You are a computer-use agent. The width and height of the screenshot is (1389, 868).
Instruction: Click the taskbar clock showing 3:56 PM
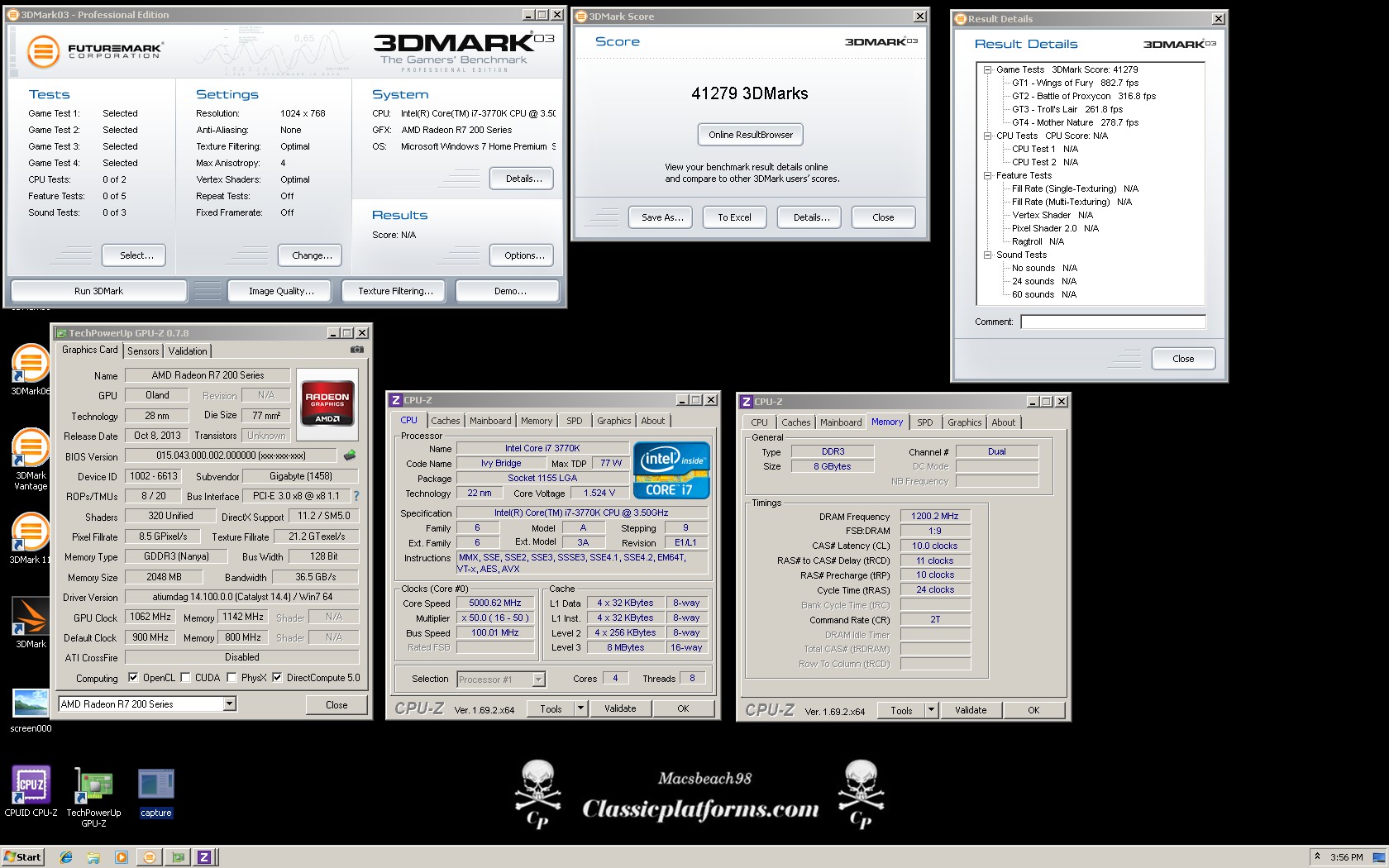point(1347,857)
